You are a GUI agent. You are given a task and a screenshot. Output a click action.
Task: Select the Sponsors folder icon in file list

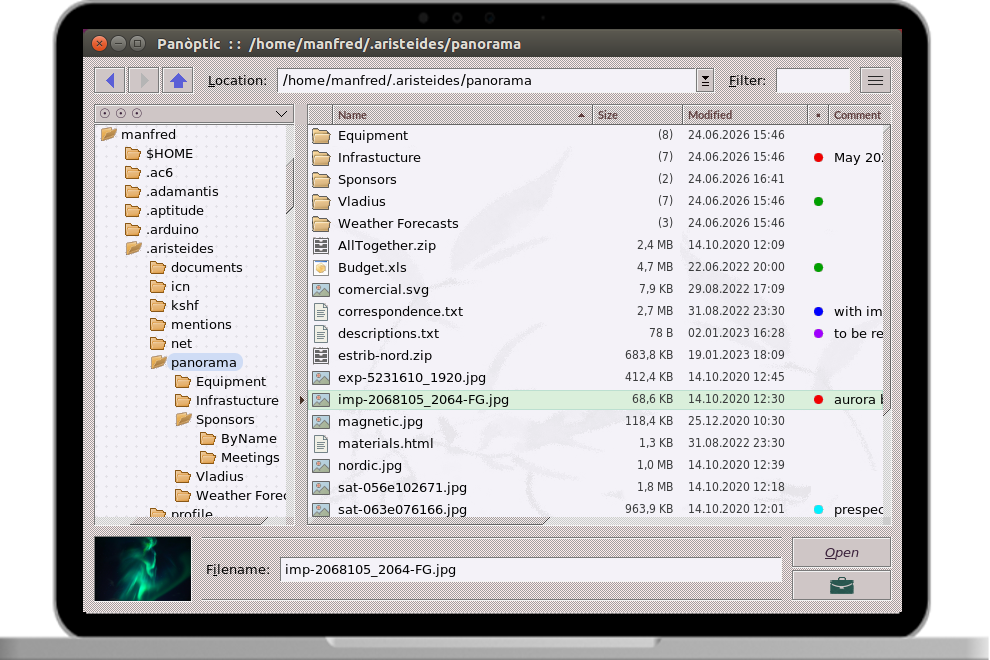point(321,179)
